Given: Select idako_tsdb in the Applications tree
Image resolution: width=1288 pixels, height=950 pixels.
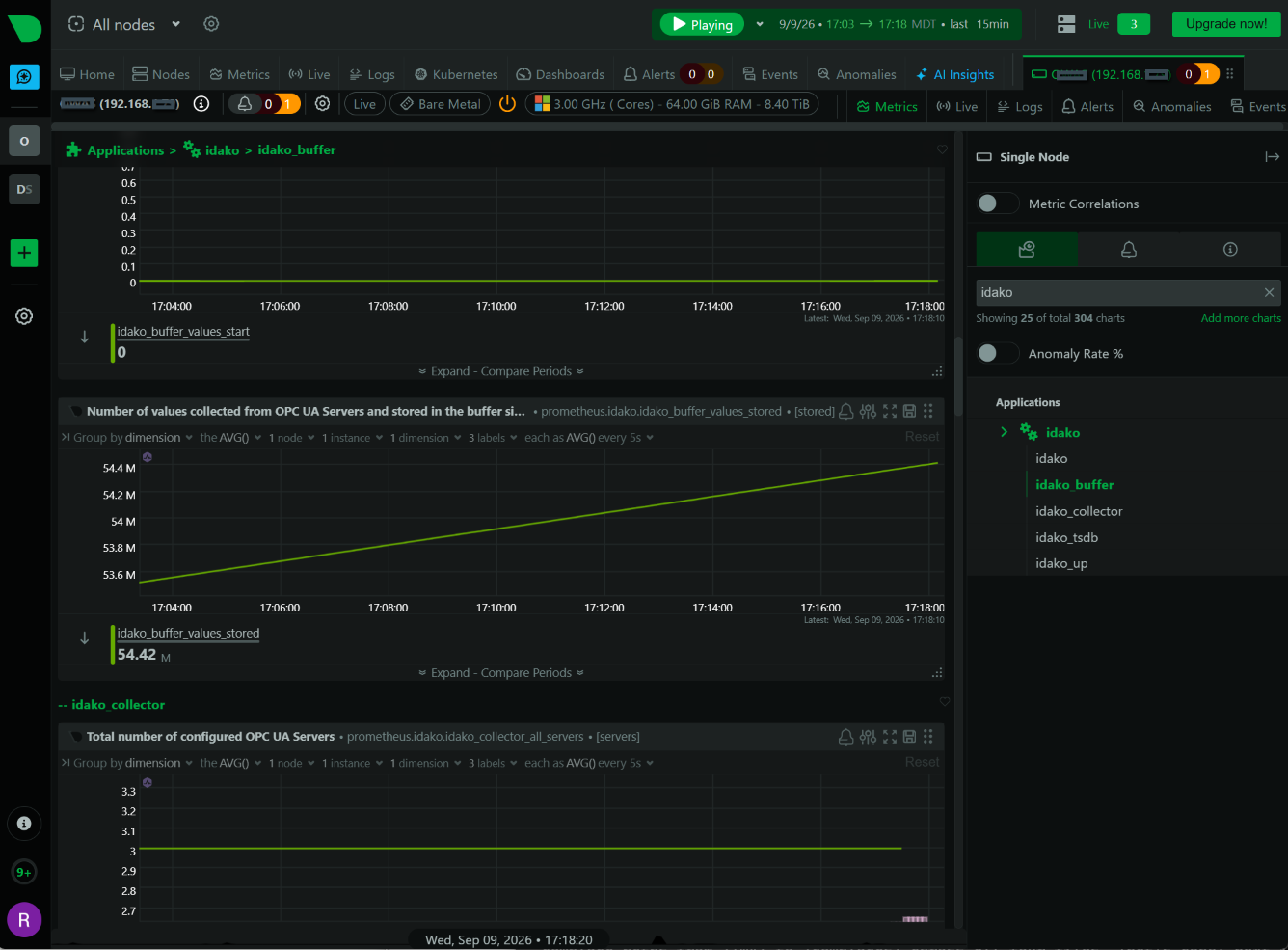Looking at the screenshot, I should [x=1066, y=537].
